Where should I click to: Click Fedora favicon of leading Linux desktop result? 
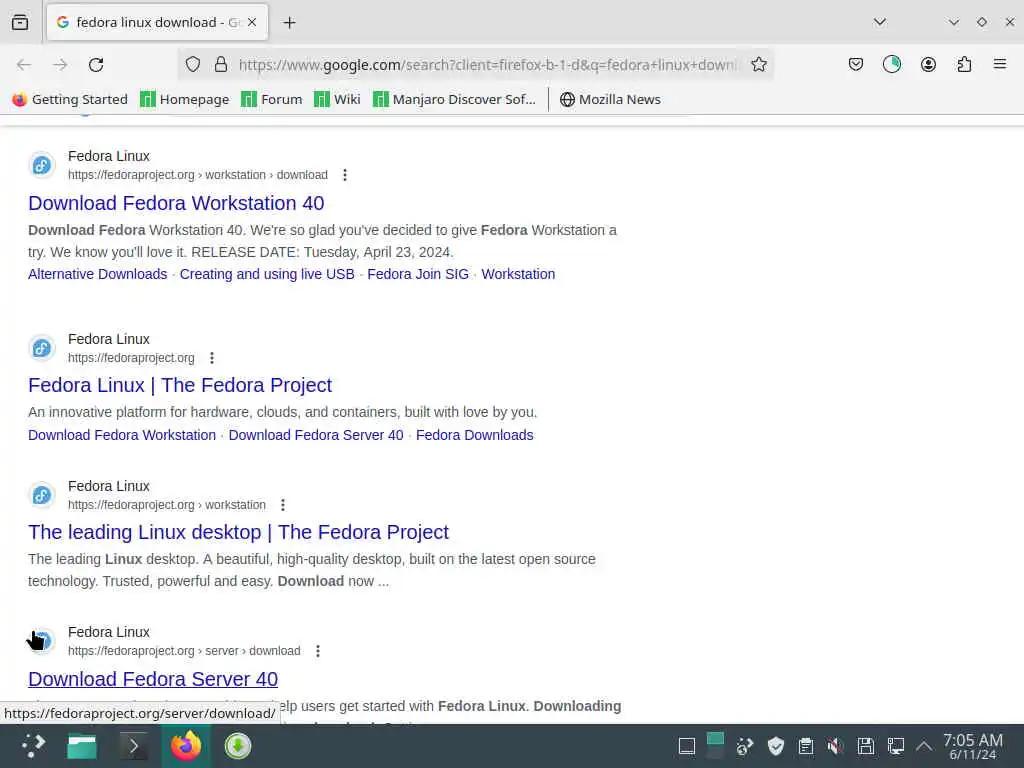click(x=42, y=495)
